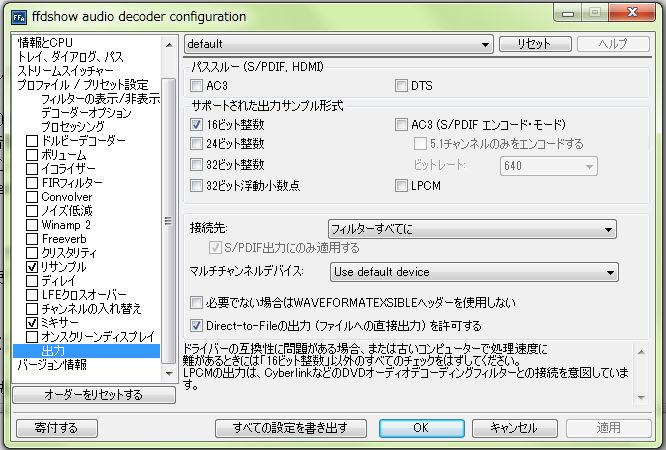Click すべての設定を書き出す export button

(291, 428)
